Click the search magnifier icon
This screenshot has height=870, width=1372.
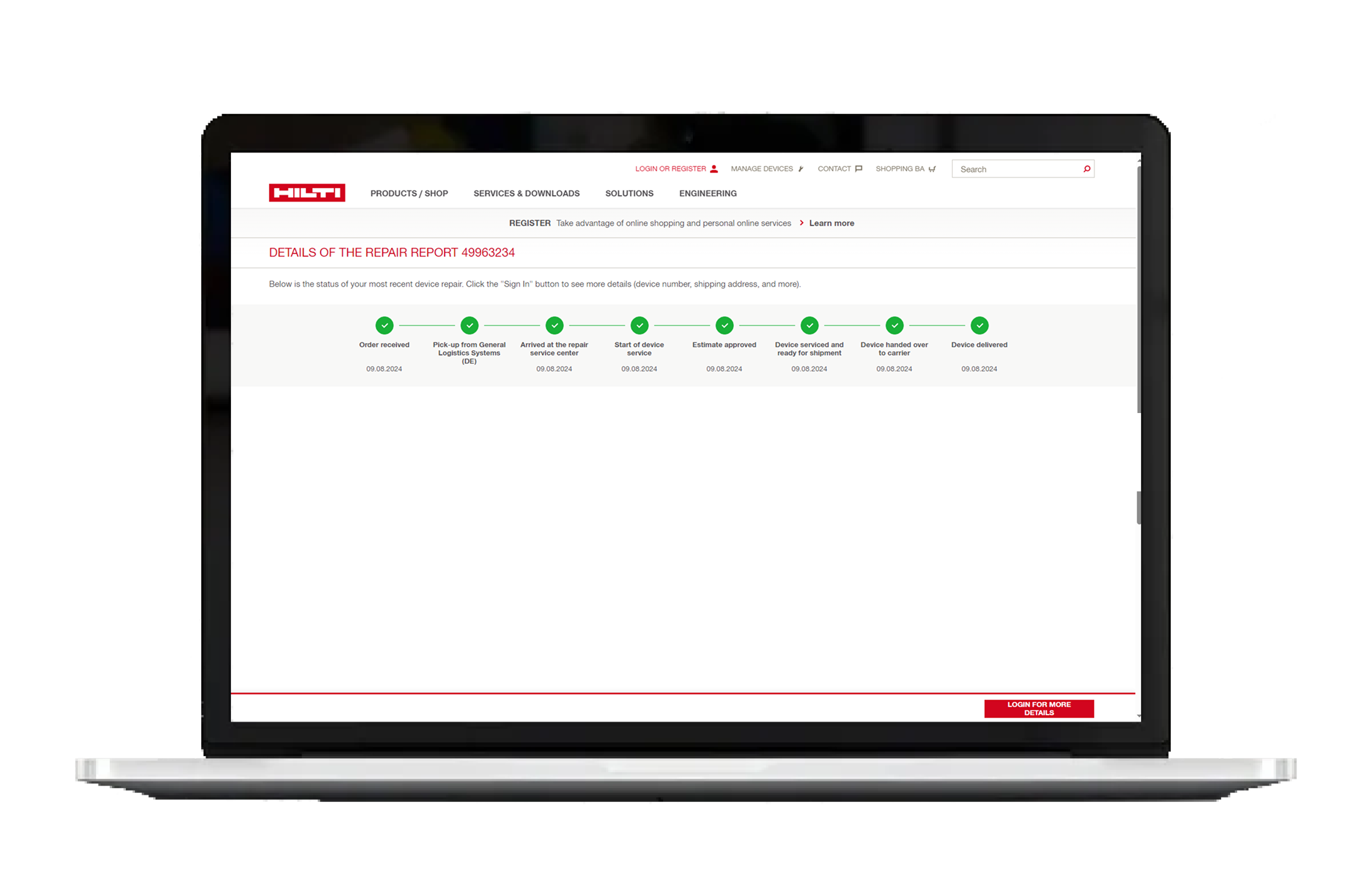click(x=1086, y=169)
